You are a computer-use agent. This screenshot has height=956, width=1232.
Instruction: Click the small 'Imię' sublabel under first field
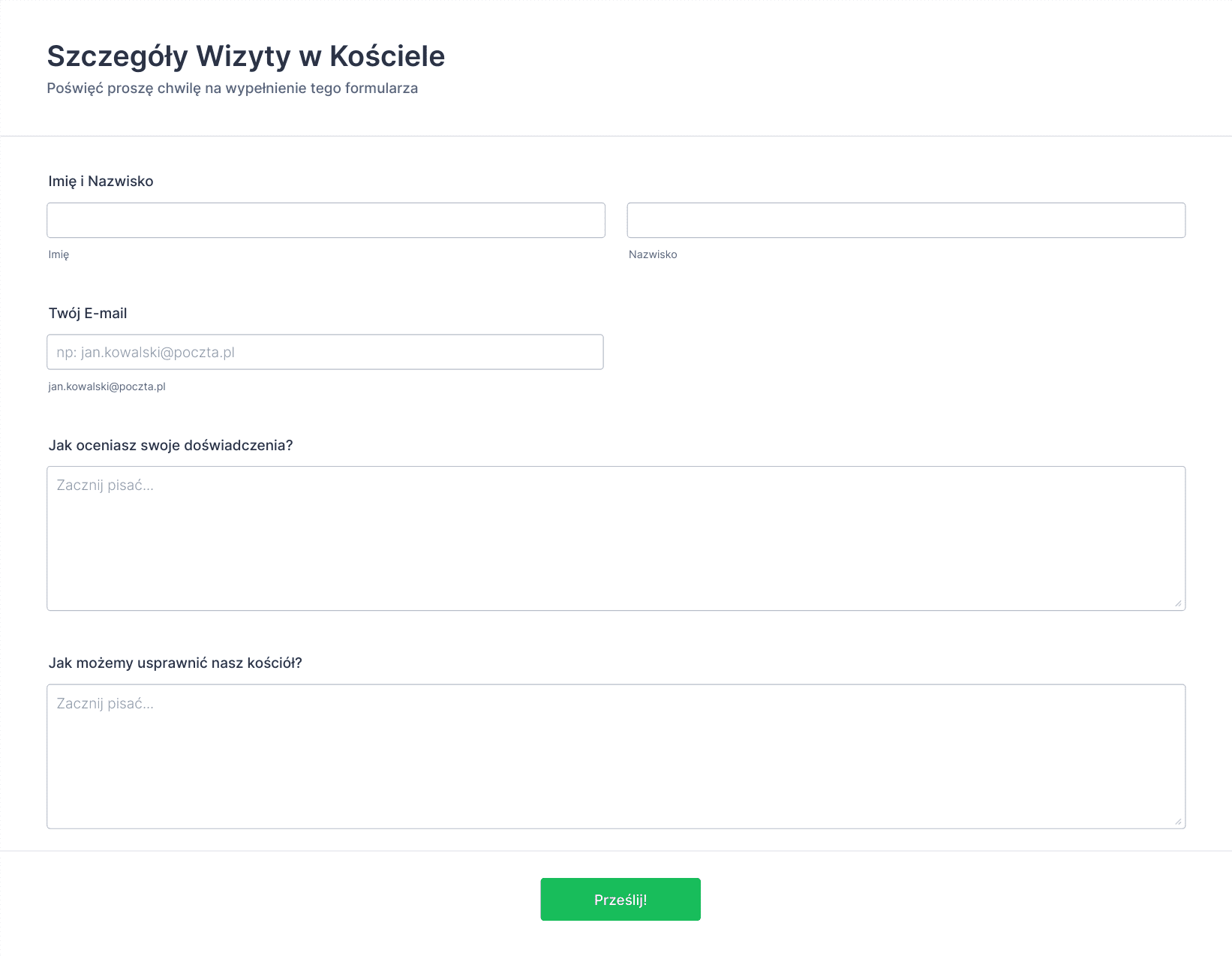(x=59, y=254)
